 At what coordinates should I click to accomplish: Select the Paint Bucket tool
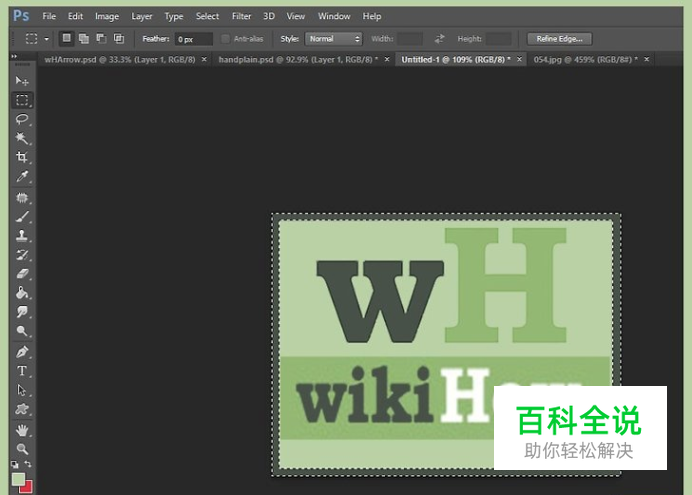click(22, 292)
